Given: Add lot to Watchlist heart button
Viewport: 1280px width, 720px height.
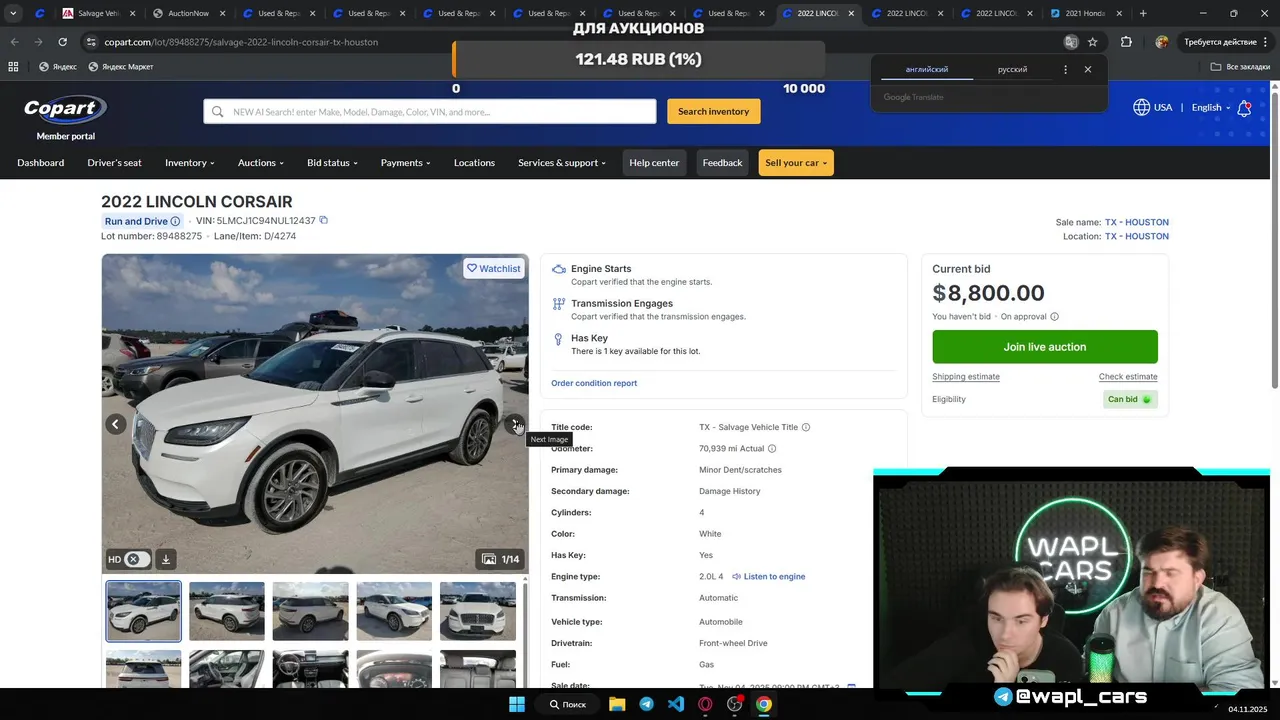Looking at the screenshot, I should (x=494, y=268).
